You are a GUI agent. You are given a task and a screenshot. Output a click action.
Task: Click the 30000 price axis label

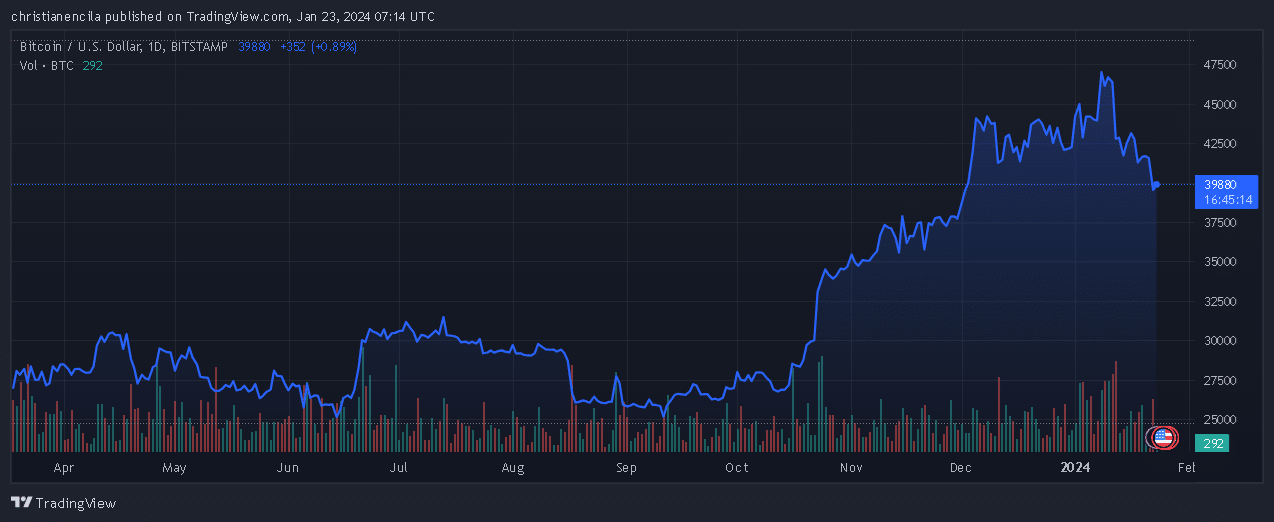coord(1221,341)
